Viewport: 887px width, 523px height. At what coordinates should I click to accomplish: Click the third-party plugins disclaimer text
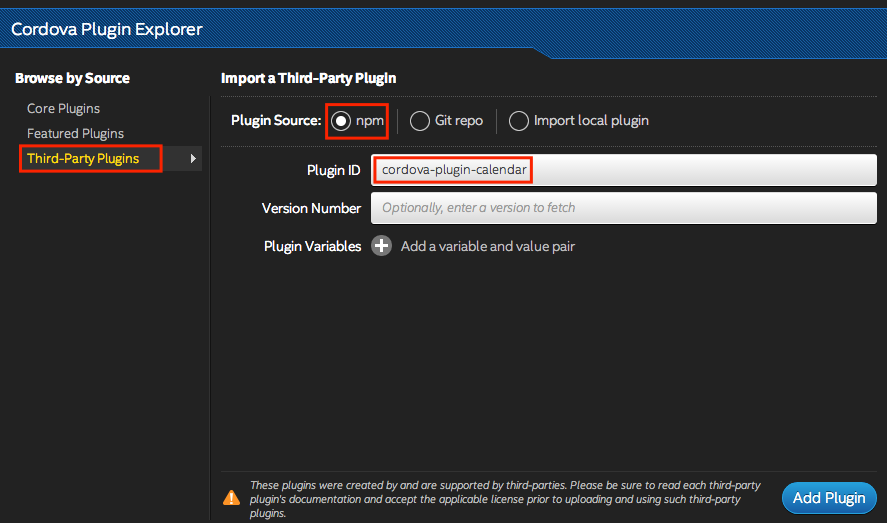pyautogui.click(x=505, y=499)
